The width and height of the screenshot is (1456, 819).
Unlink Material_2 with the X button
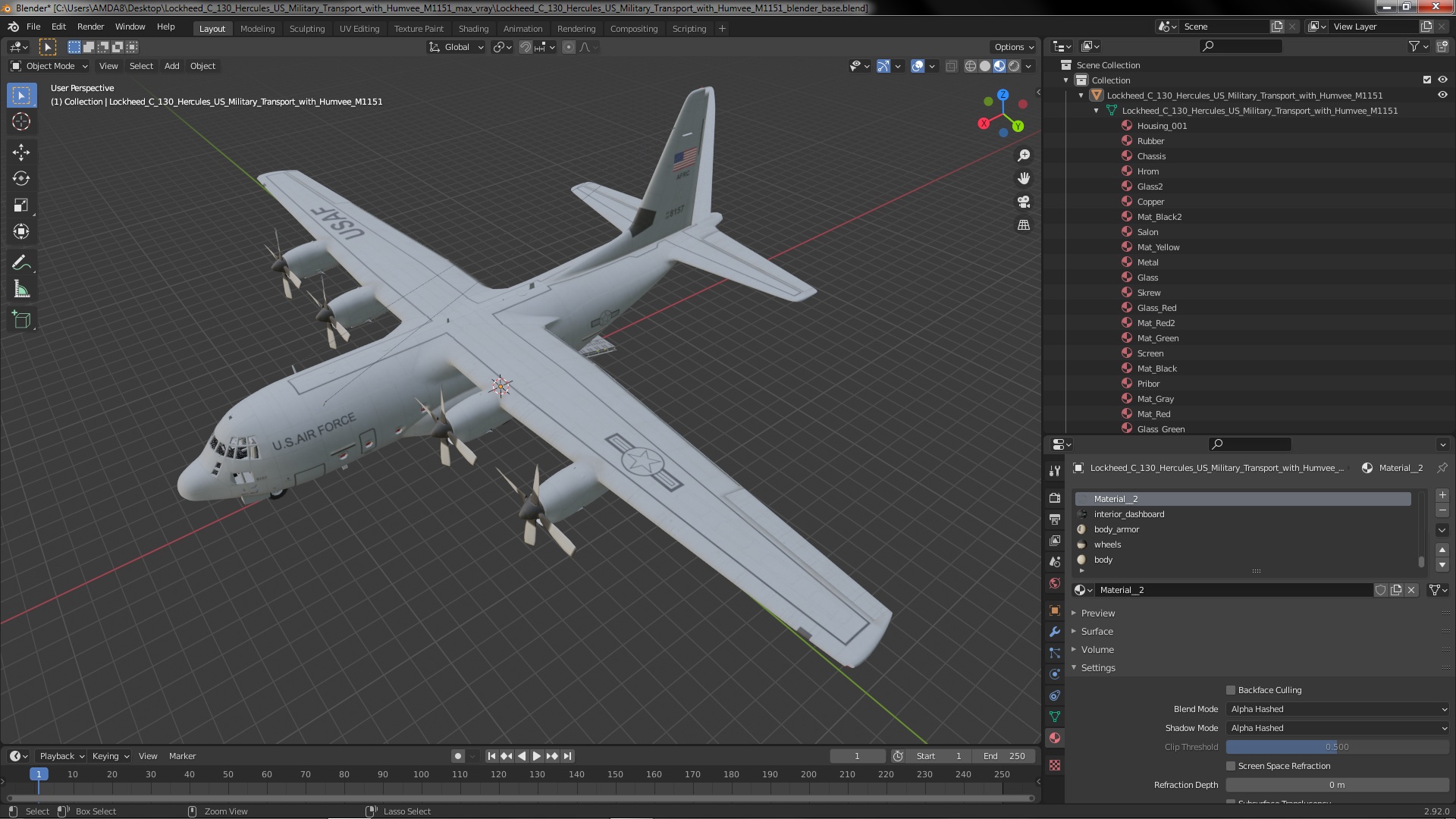[1410, 590]
